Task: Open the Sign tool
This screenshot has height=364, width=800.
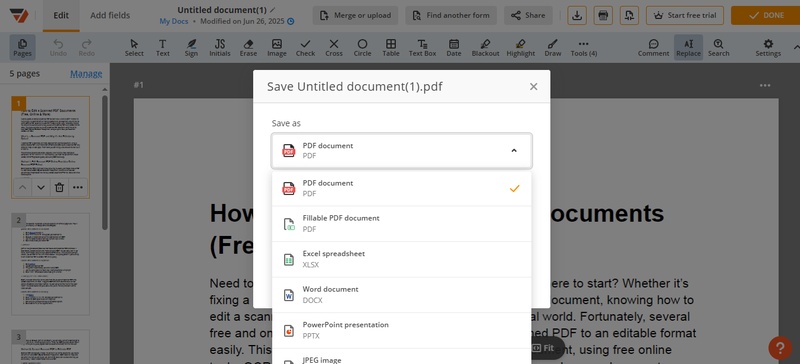Action: [x=191, y=47]
